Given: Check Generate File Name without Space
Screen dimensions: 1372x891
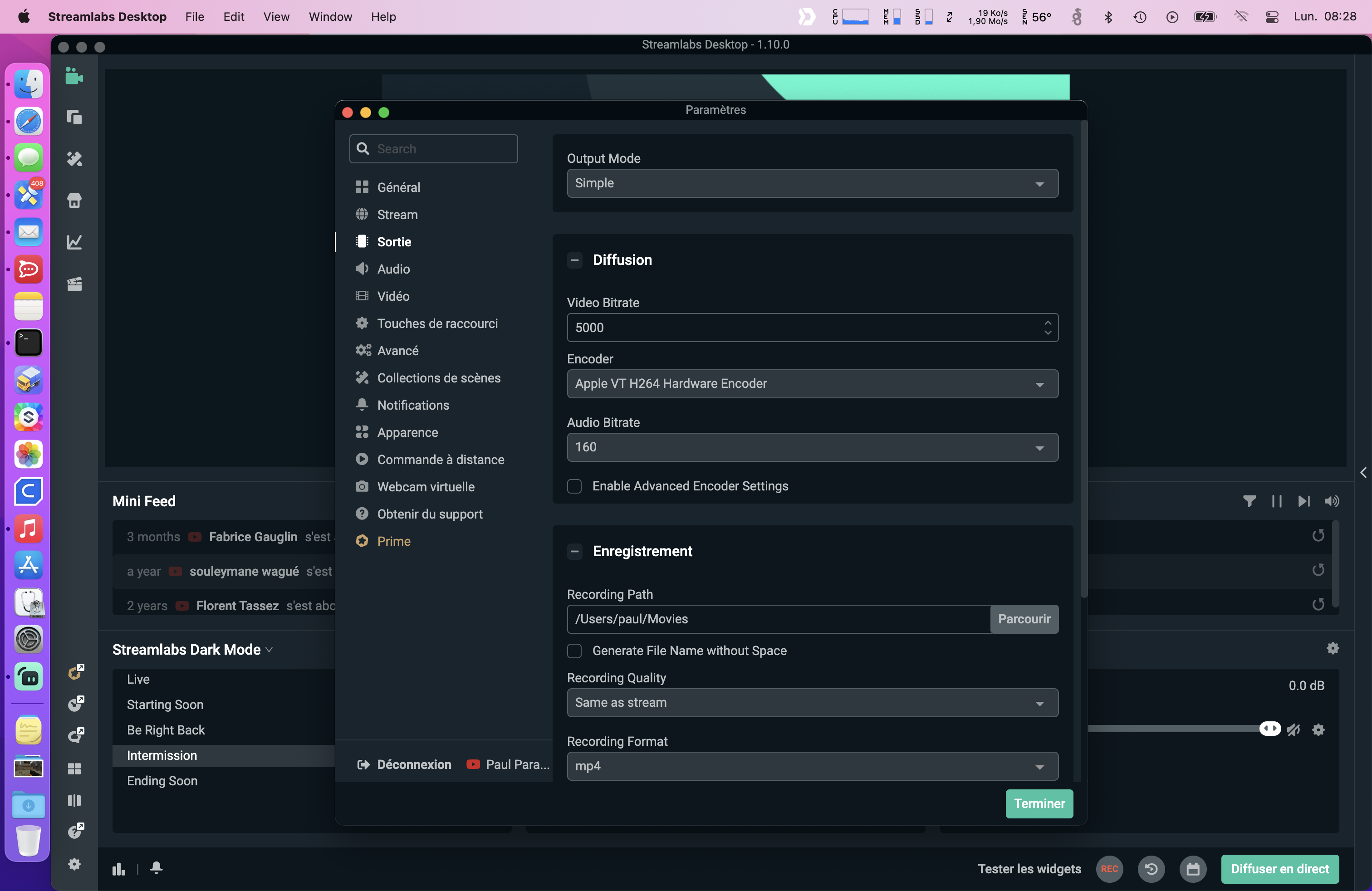Looking at the screenshot, I should 574,651.
